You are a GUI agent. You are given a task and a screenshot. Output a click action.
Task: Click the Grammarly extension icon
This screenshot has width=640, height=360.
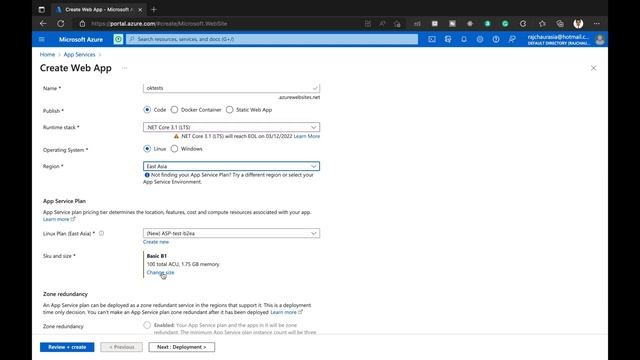pyautogui.click(x=505, y=24)
